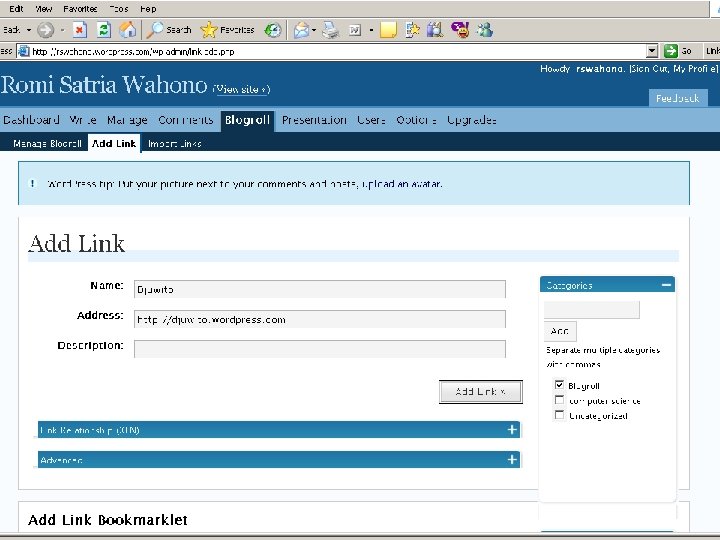720x540 pixels.
Task: Click the Add button under Categories
Action: [560, 331]
